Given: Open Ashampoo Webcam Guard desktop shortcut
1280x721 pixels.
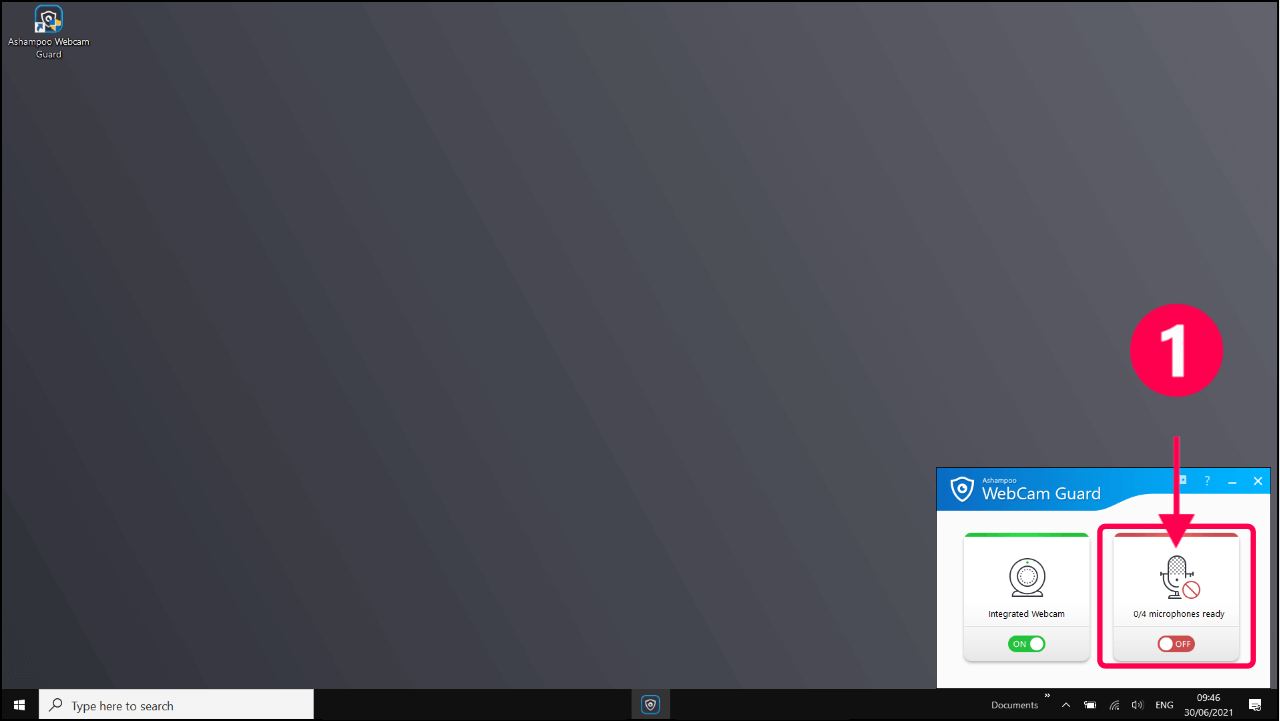Looking at the screenshot, I should tap(48, 32).
